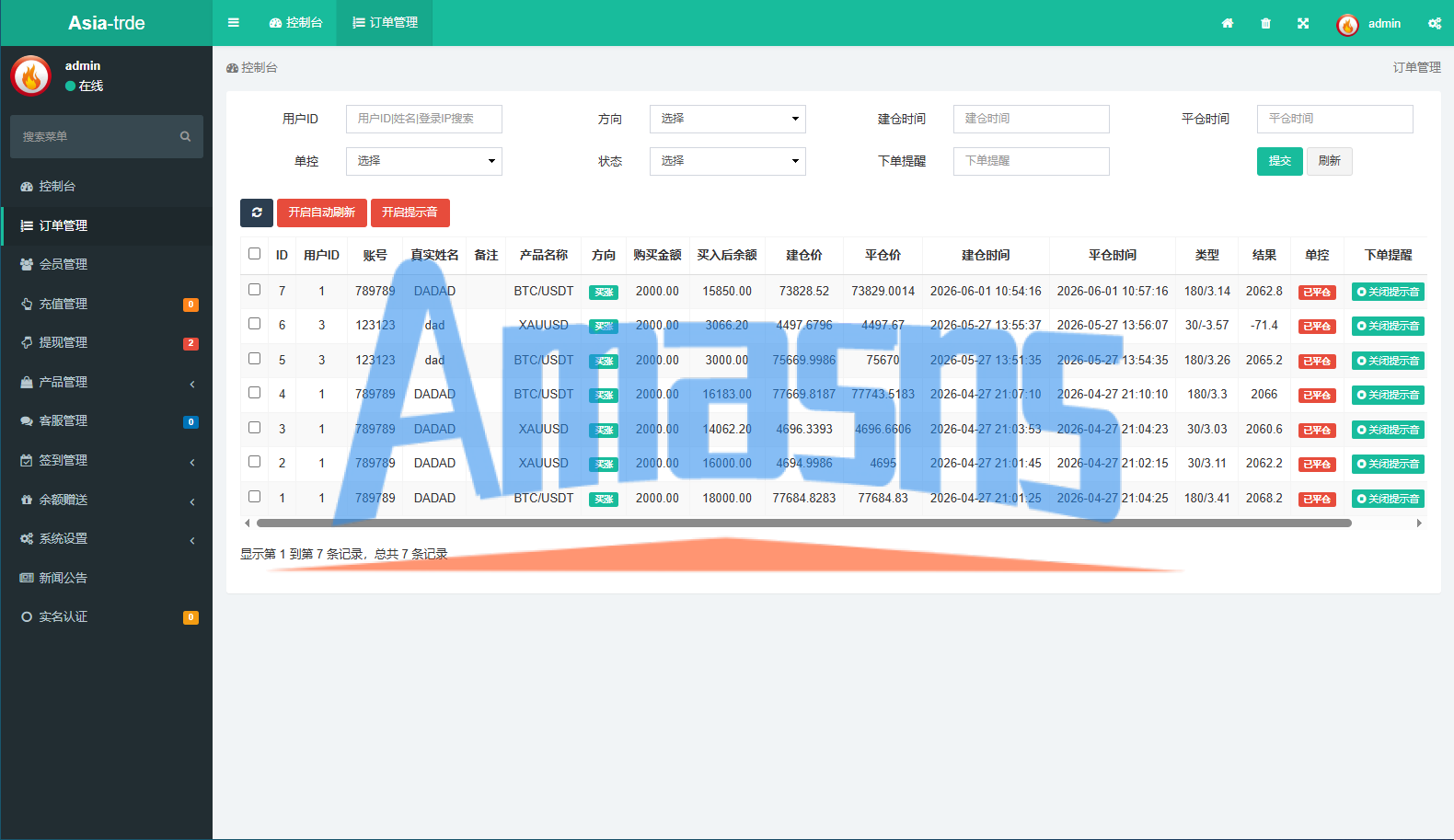Image resolution: width=1454 pixels, height=840 pixels.
Task: Click the admin avatar in top bar
Action: point(1347,24)
